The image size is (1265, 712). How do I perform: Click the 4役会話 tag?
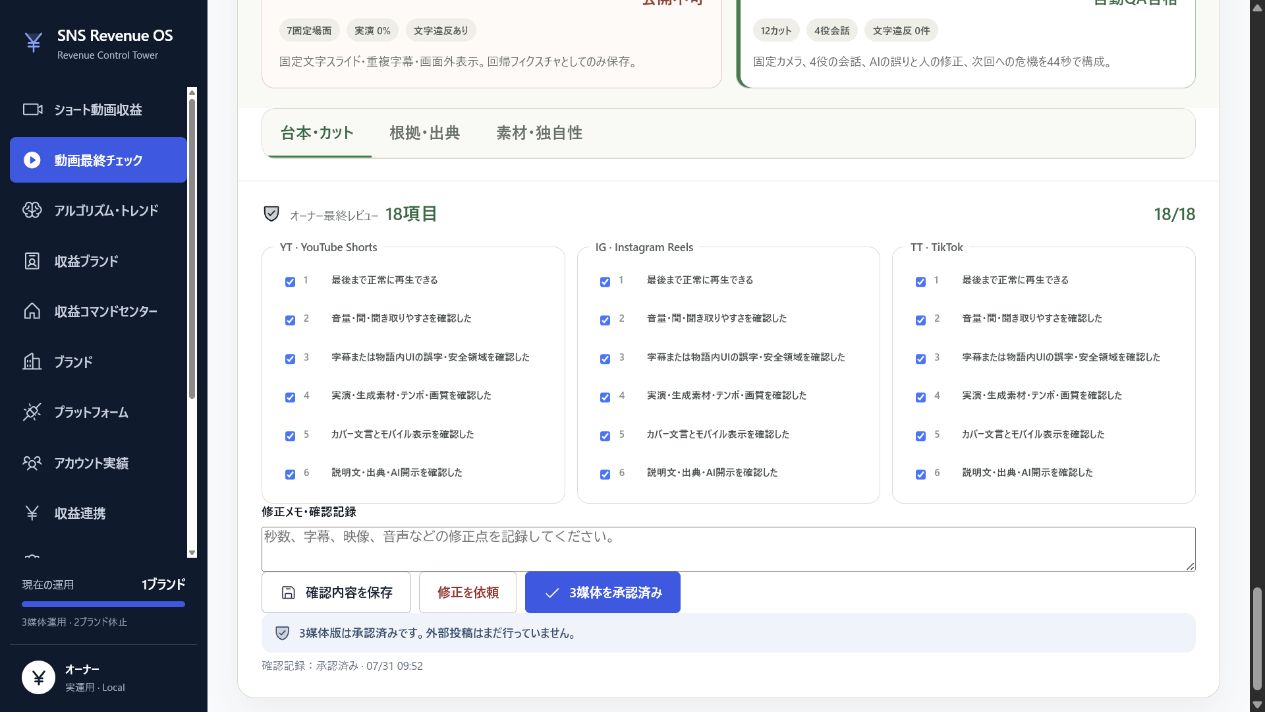(832, 30)
